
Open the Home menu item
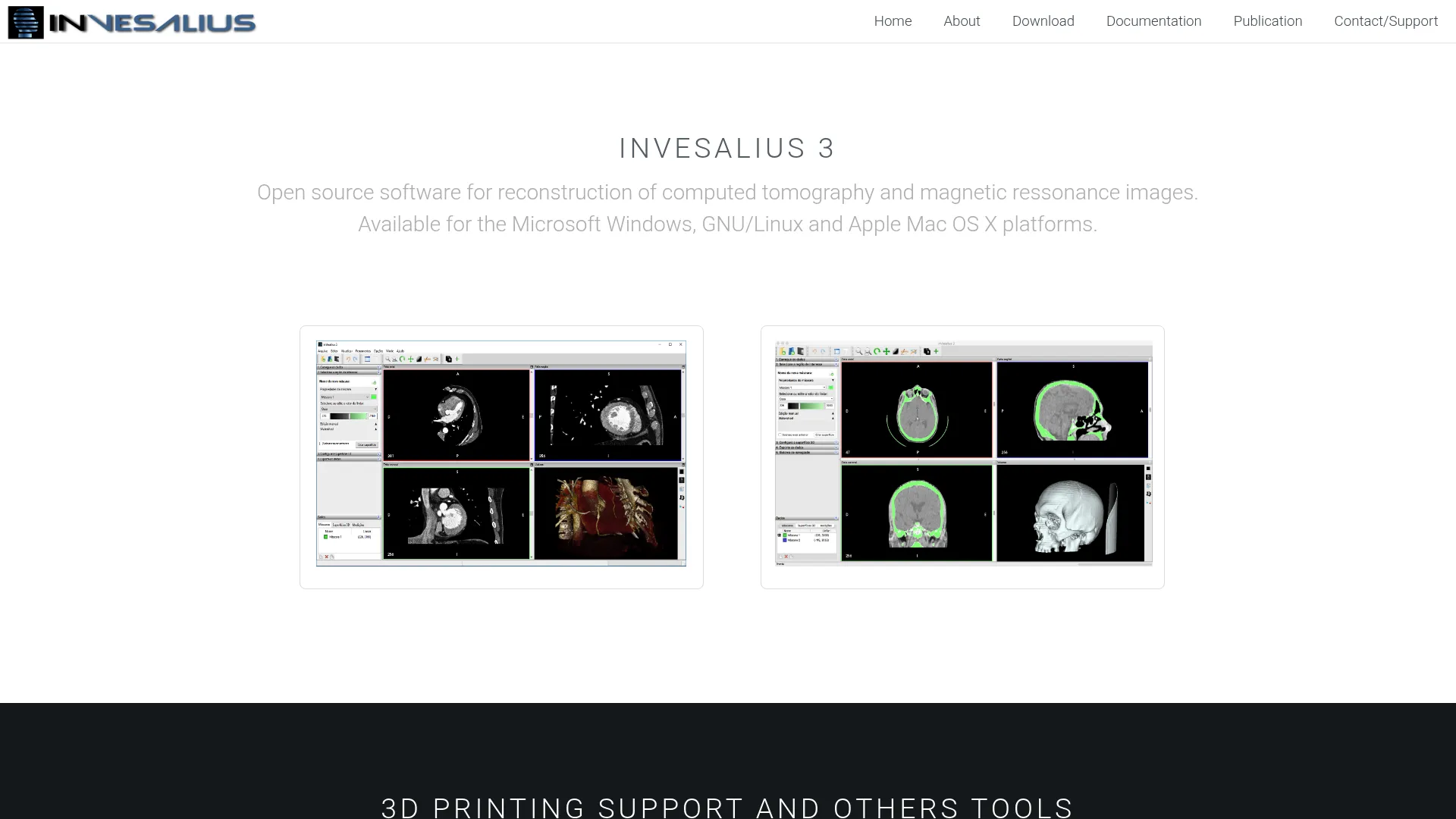click(x=893, y=21)
